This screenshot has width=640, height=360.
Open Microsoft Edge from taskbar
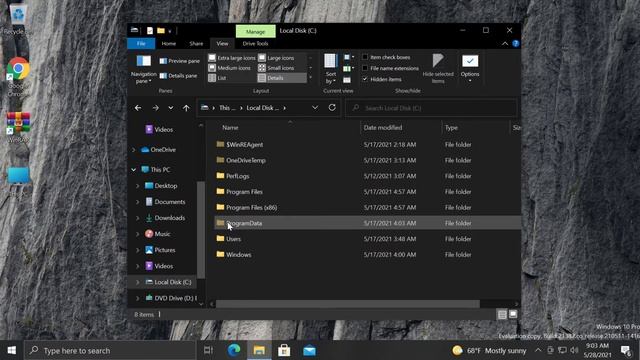click(x=234, y=350)
